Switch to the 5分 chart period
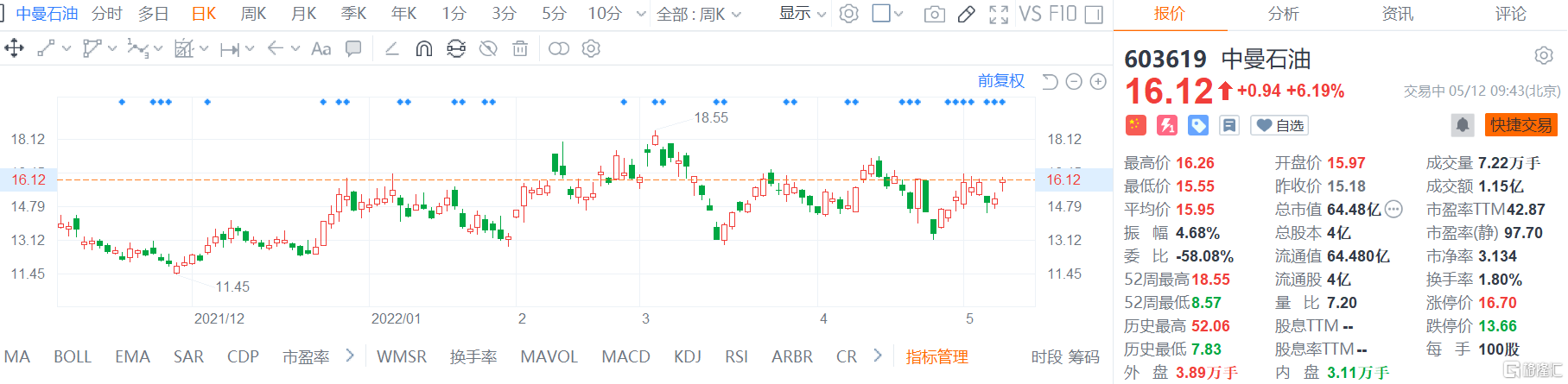 click(555, 14)
